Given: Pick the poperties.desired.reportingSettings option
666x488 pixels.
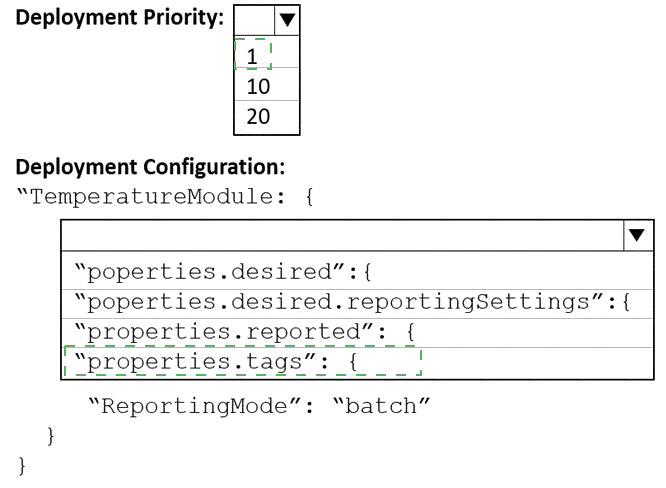Looking at the screenshot, I should (357, 304).
